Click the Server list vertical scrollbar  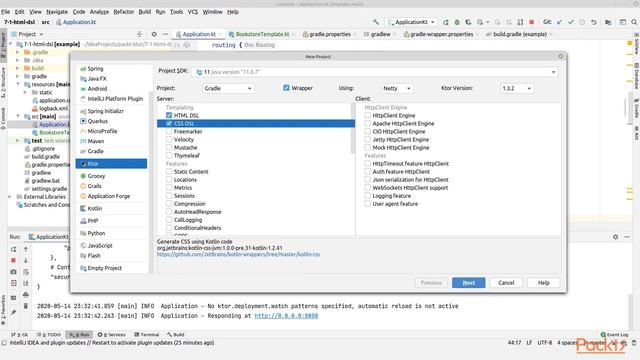click(353, 129)
